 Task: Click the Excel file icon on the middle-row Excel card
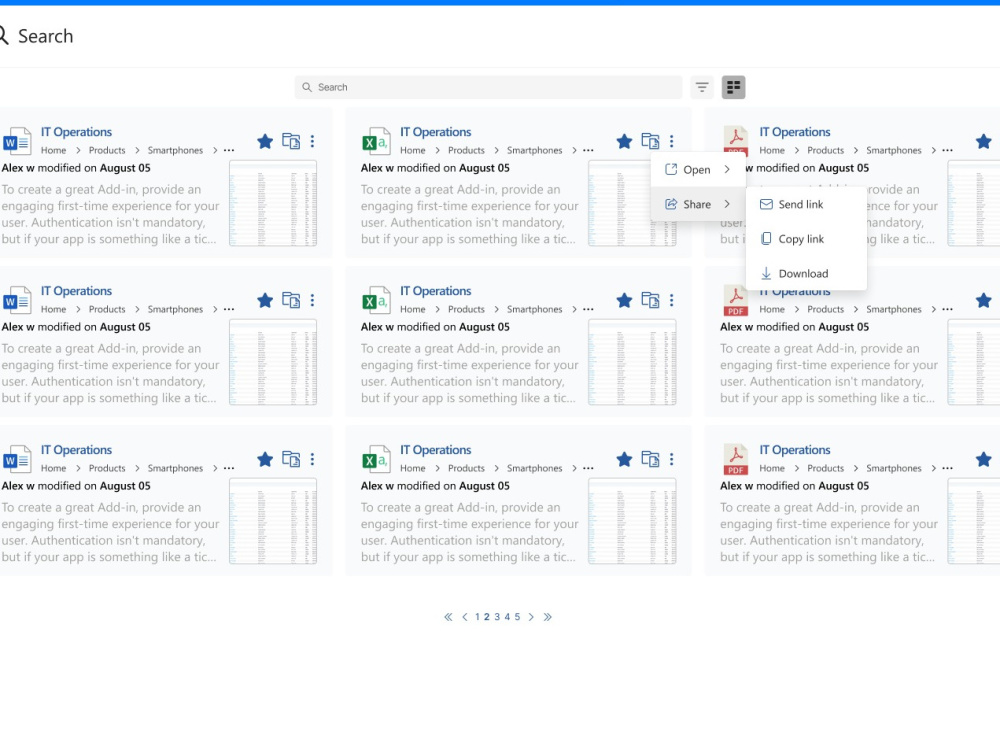click(376, 300)
